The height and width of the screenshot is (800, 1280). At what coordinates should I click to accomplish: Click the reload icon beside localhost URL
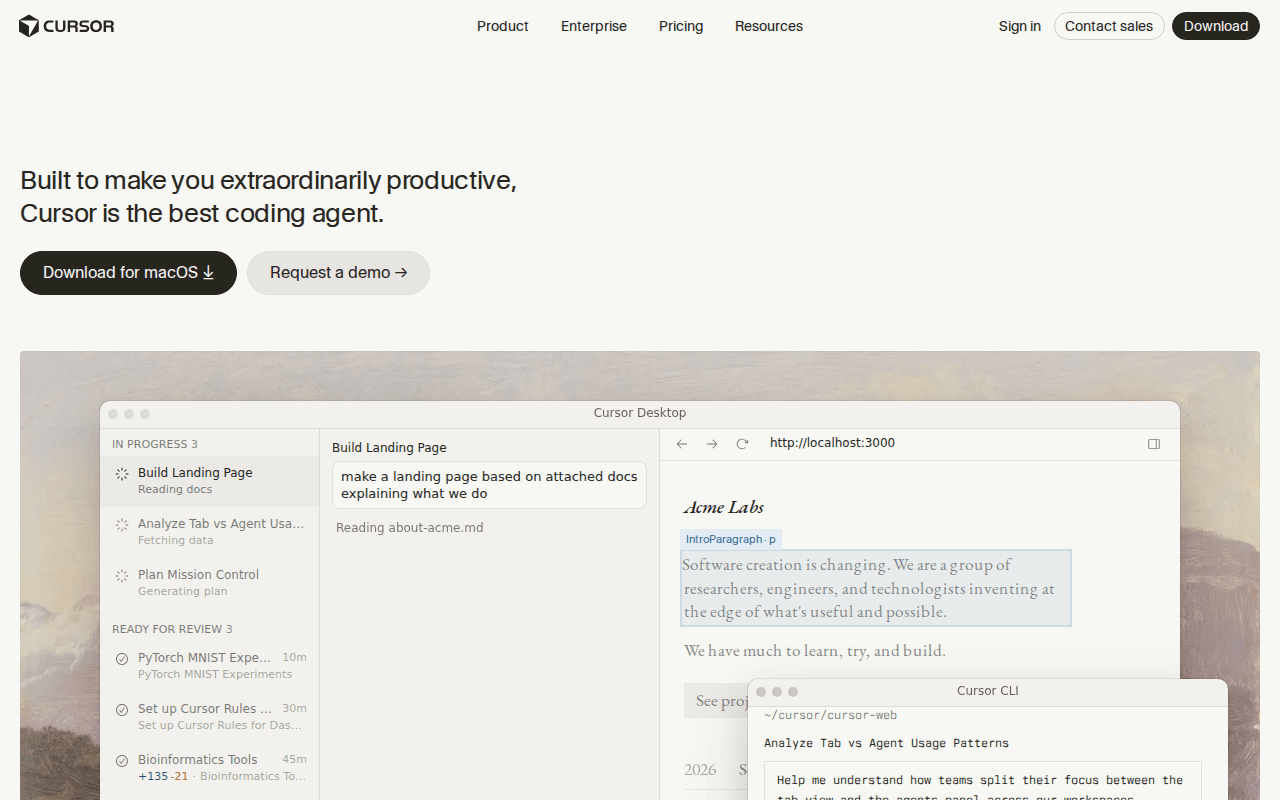pyautogui.click(x=742, y=444)
